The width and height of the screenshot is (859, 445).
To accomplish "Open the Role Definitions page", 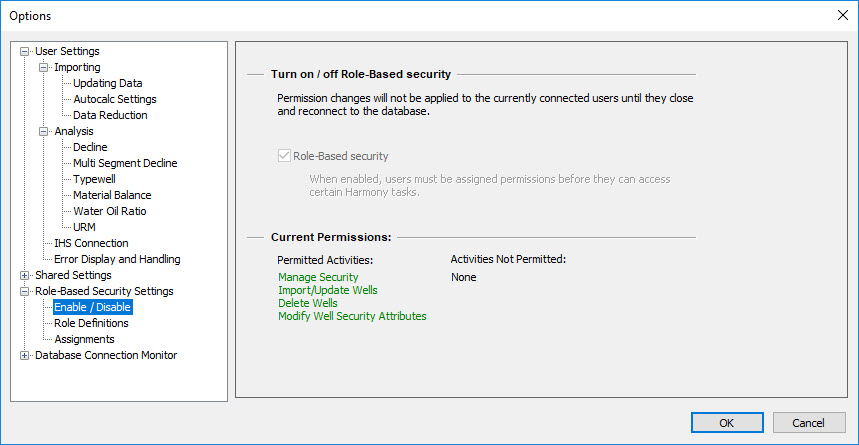I will [x=91, y=323].
